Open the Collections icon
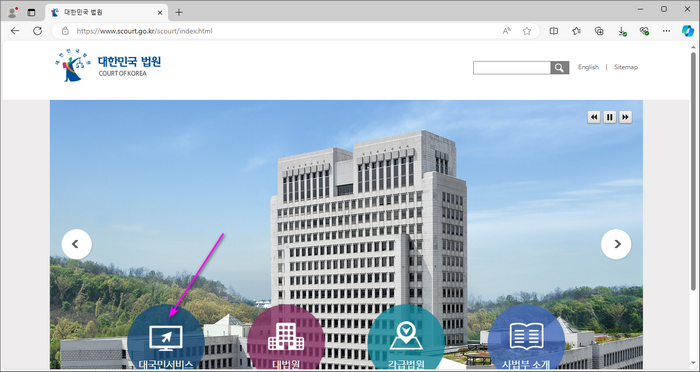This screenshot has height=372, width=700. click(599, 31)
